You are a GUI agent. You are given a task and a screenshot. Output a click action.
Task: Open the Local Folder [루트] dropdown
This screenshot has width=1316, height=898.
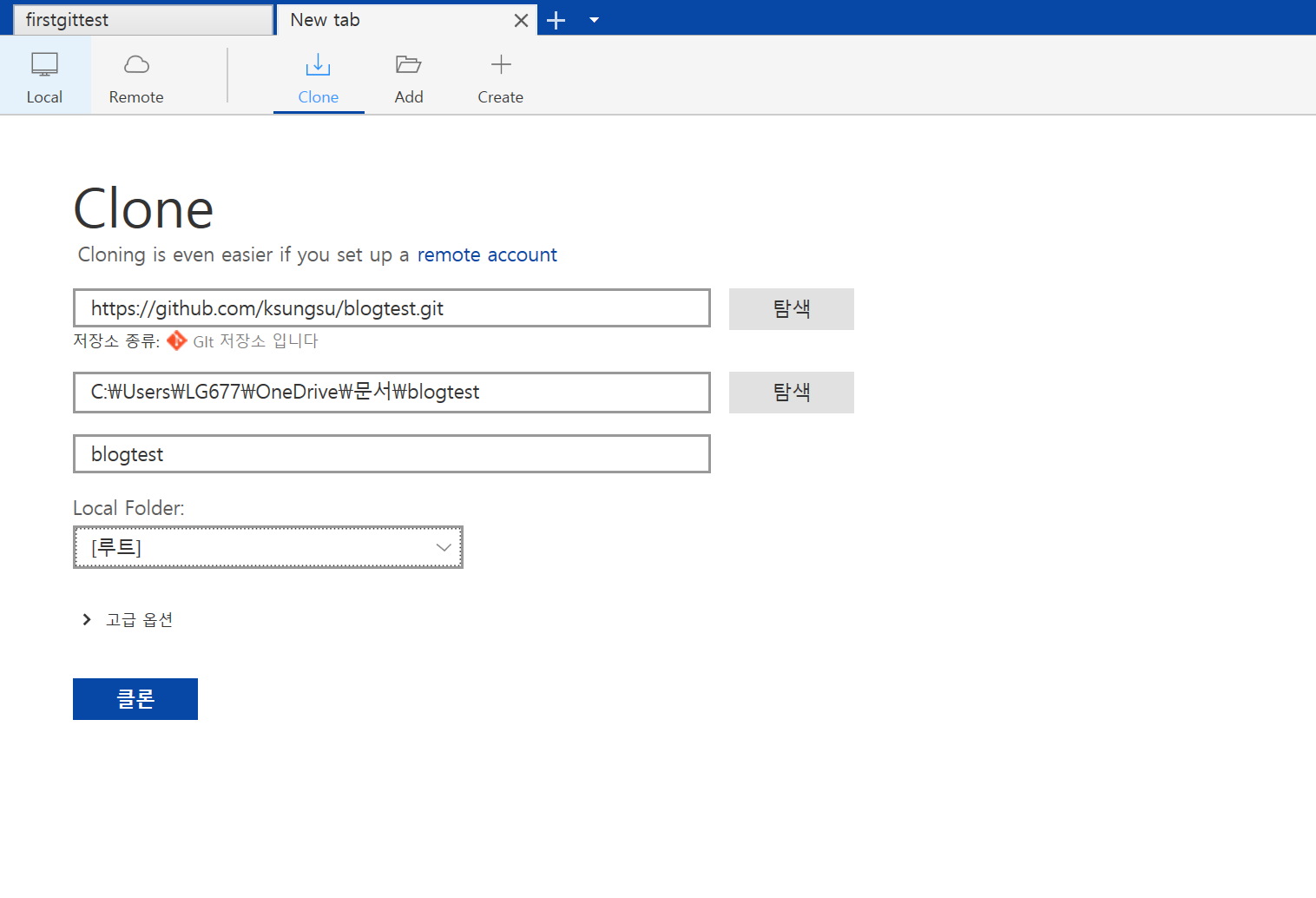268,547
